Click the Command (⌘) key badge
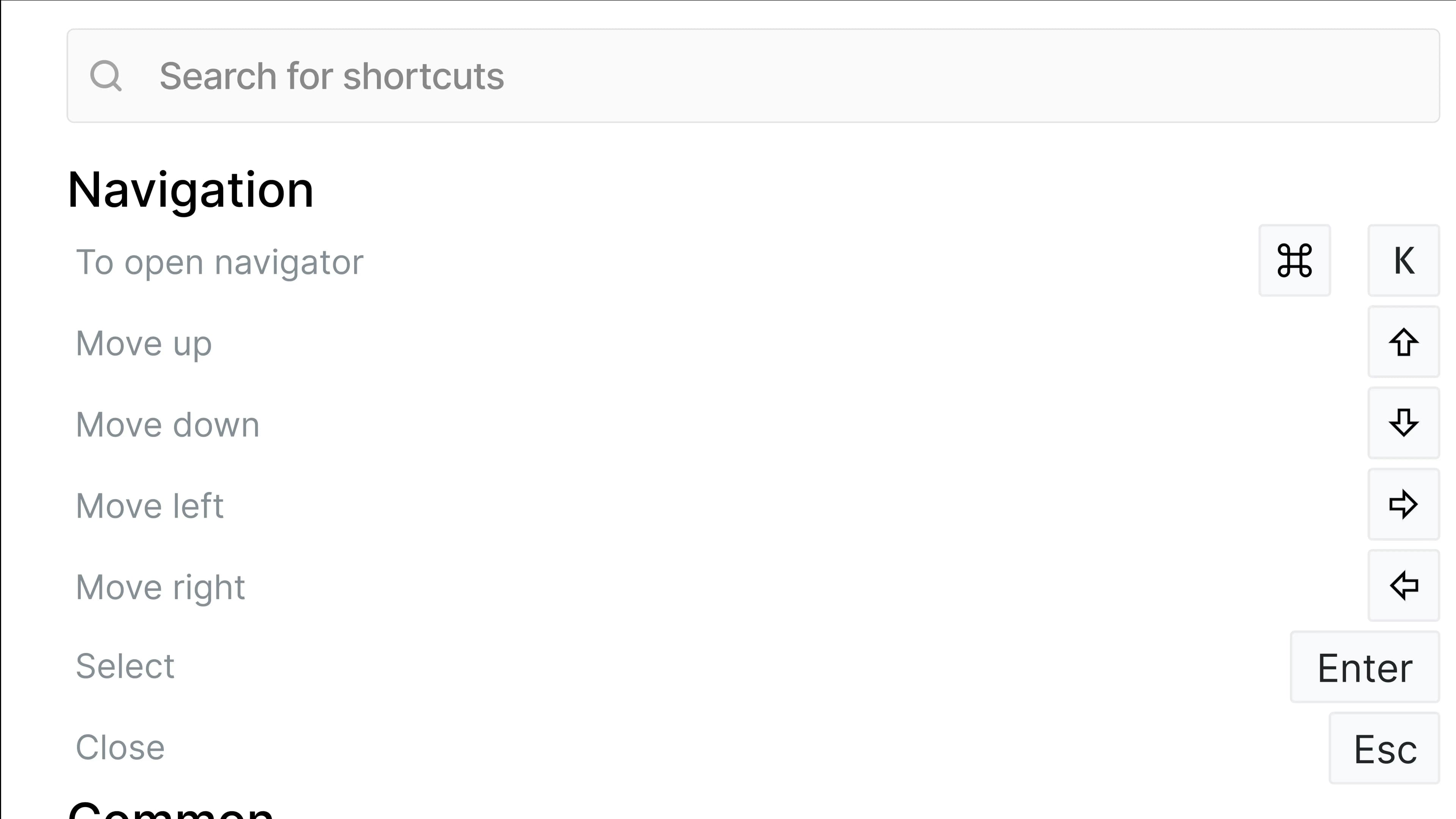The height and width of the screenshot is (819, 1456). (1295, 260)
